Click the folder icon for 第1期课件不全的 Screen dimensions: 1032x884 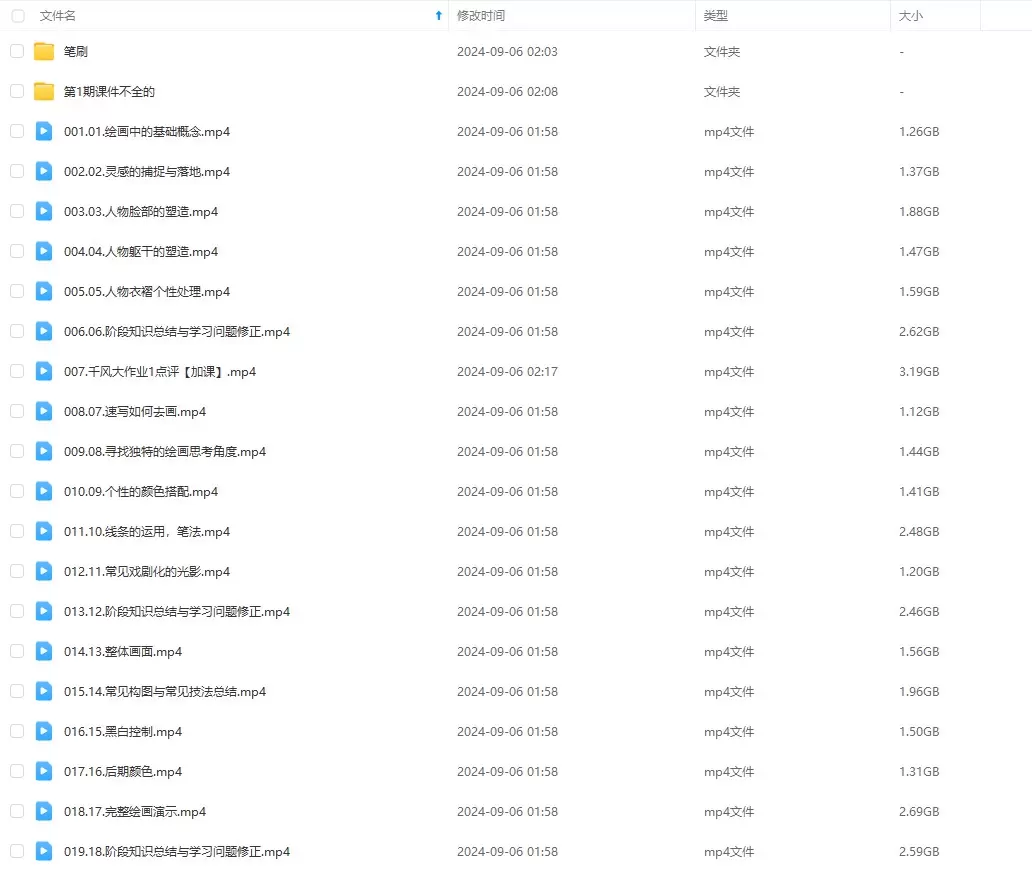pos(44,92)
